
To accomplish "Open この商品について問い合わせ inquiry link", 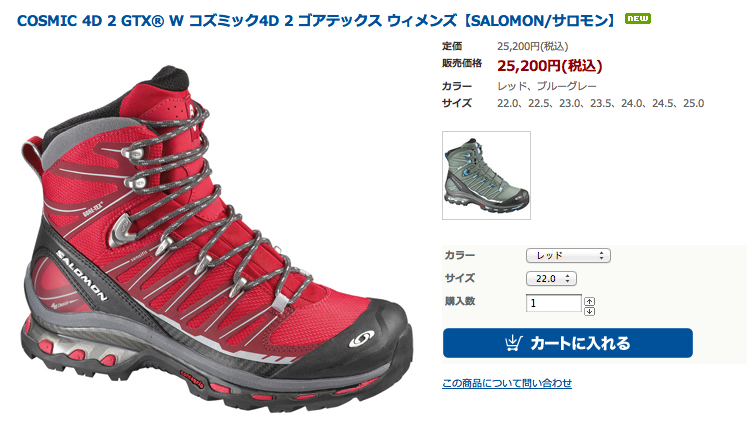I will click(507, 383).
